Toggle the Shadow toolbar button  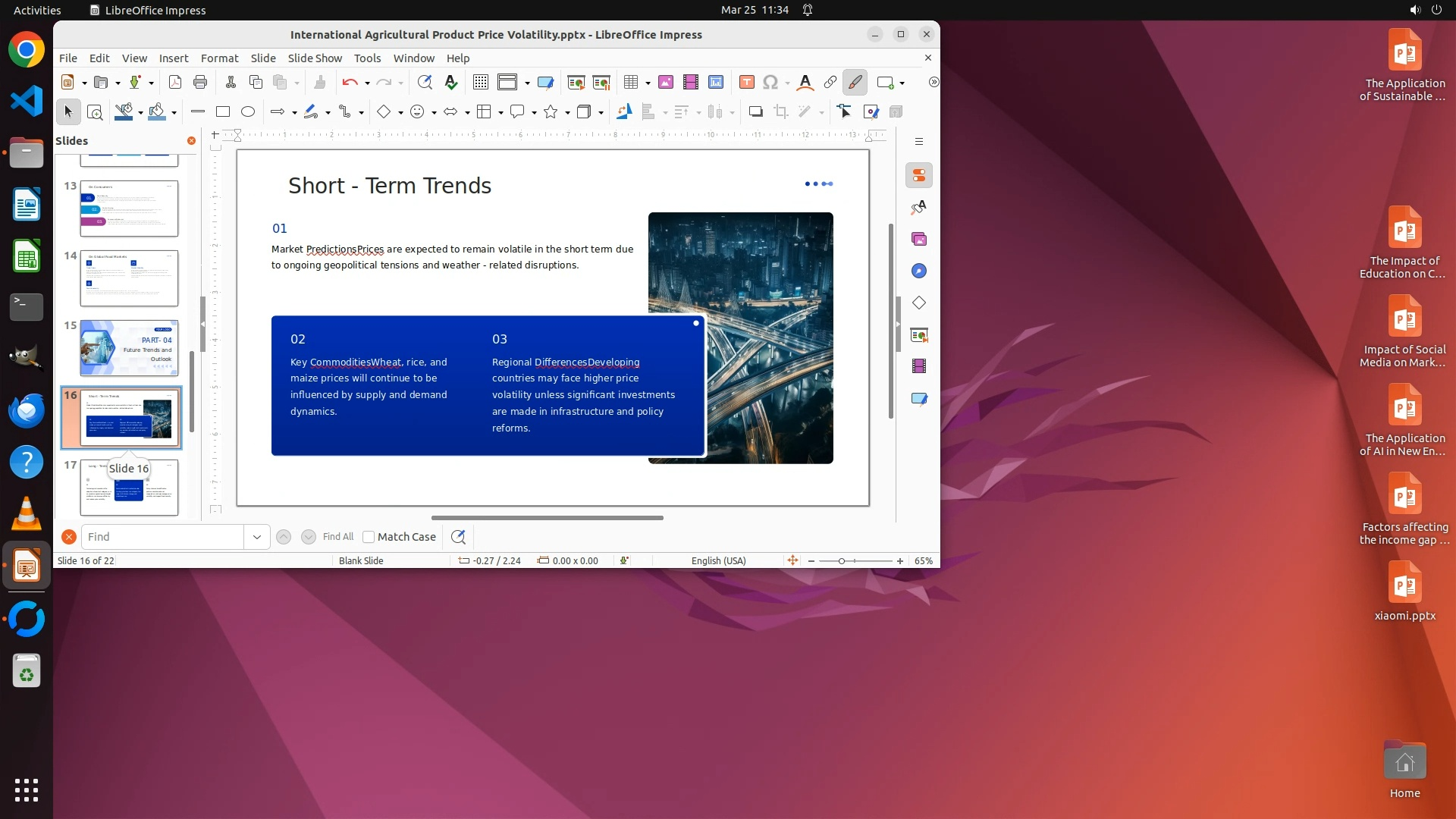(755, 112)
